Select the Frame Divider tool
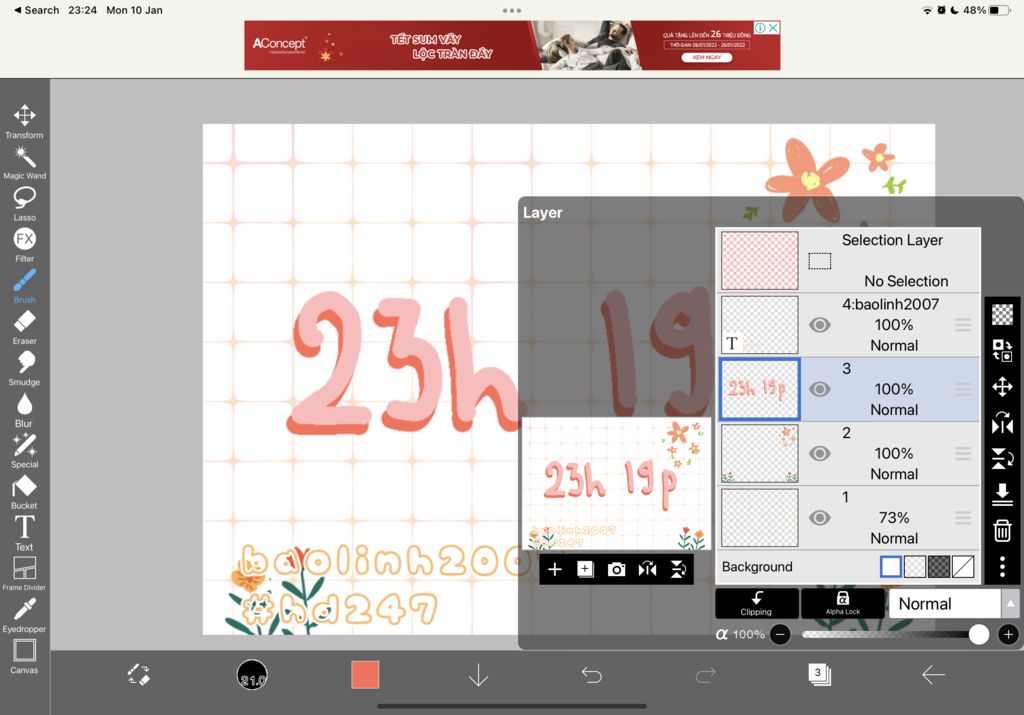 (24, 574)
